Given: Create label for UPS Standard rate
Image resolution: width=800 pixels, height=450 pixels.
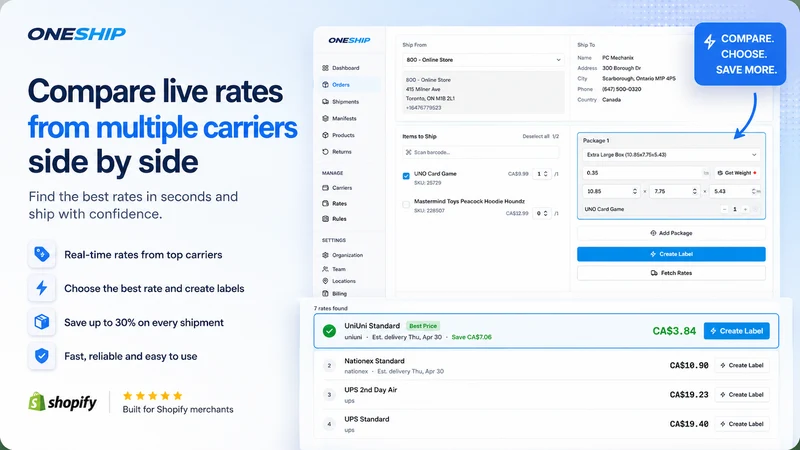Looking at the screenshot, I should [741, 424].
